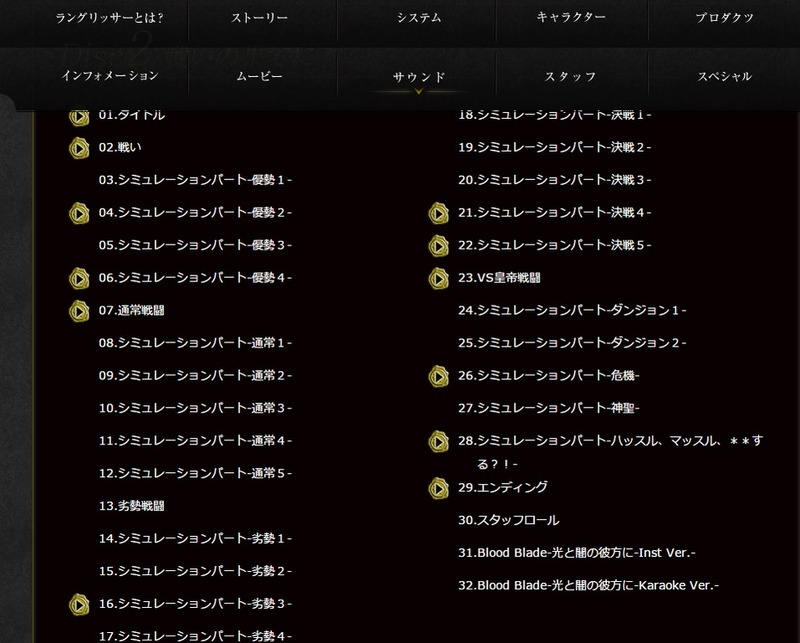Play track 28 ハッスル、マッスル sample
This screenshot has width=800, height=643.
(x=438, y=442)
